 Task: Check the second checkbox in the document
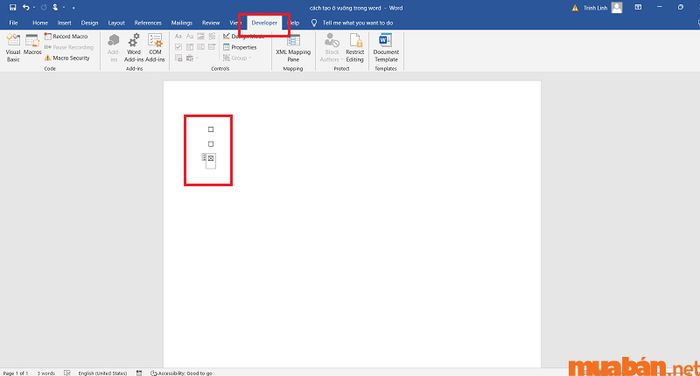(x=211, y=144)
